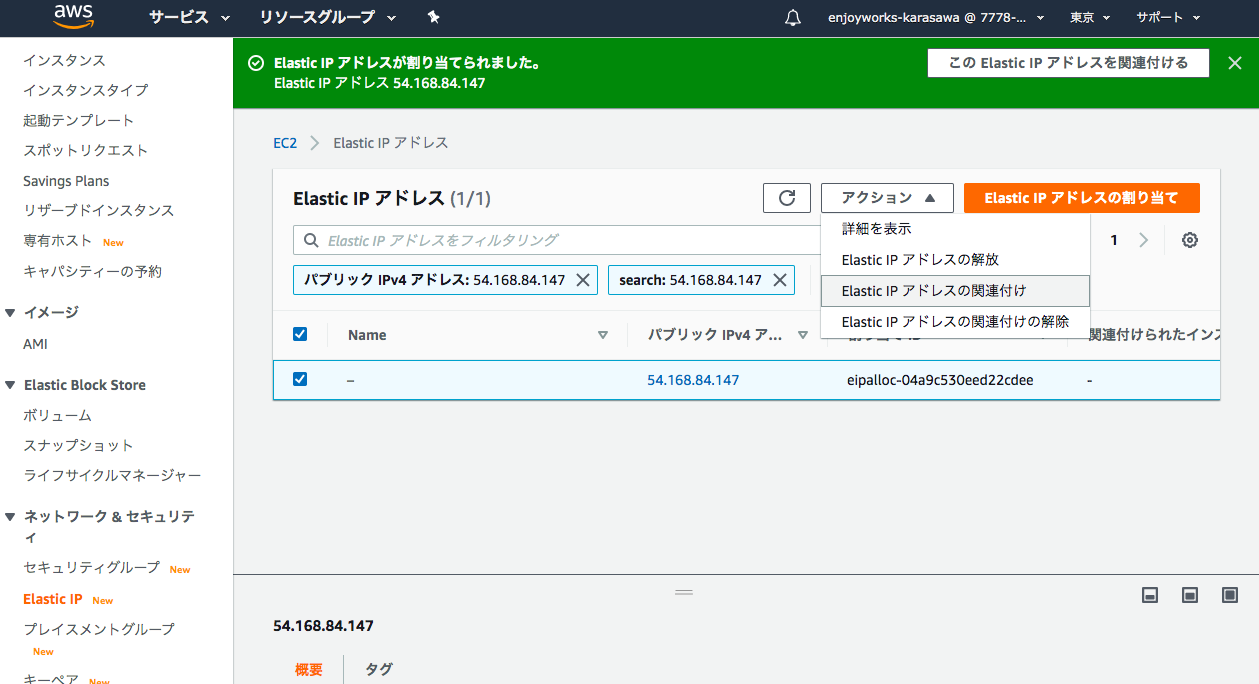Open the サービス dropdown menu
The height and width of the screenshot is (684, 1259).
(x=189, y=17)
